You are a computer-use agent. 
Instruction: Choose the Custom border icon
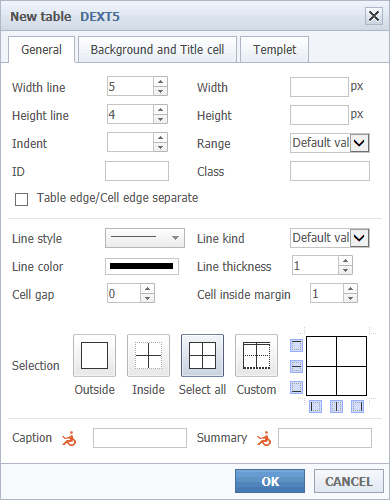pos(256,356)
